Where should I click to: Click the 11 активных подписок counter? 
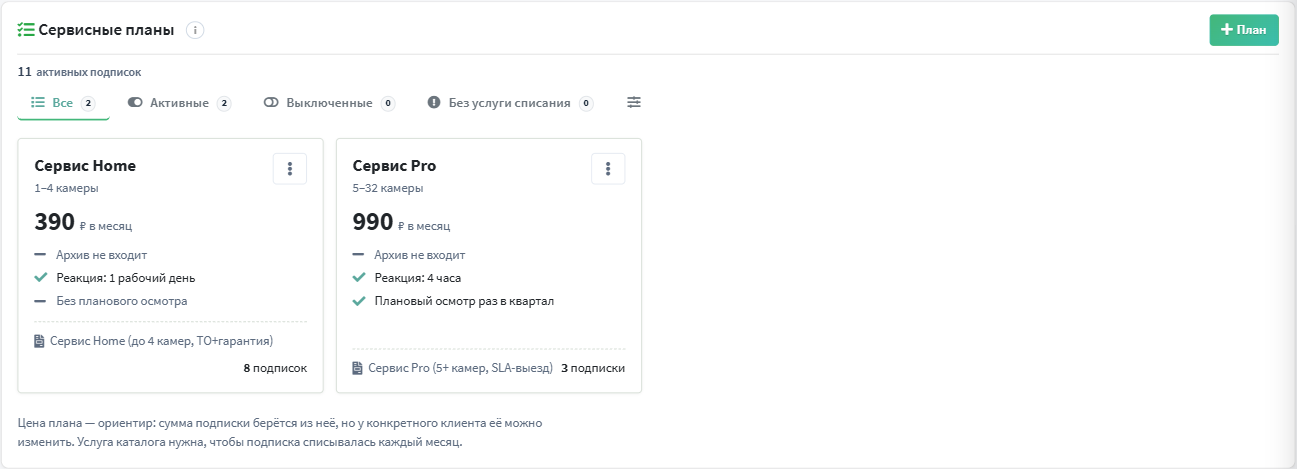tap(79, 72)
